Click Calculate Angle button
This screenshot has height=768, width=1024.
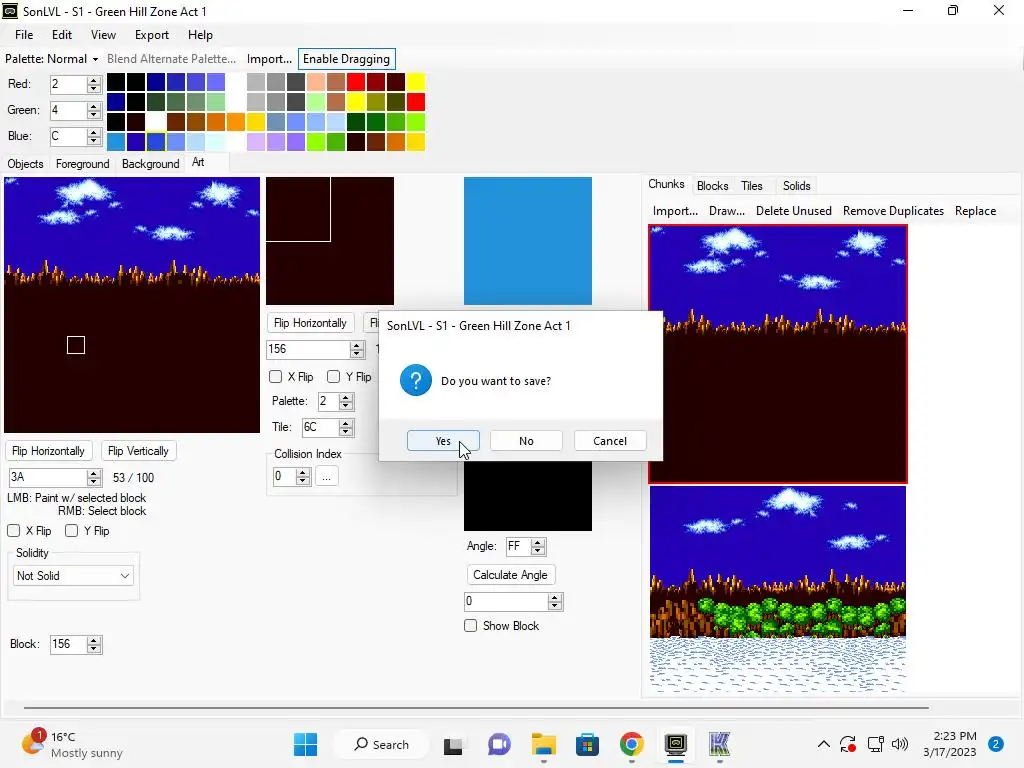click(510, 575)
